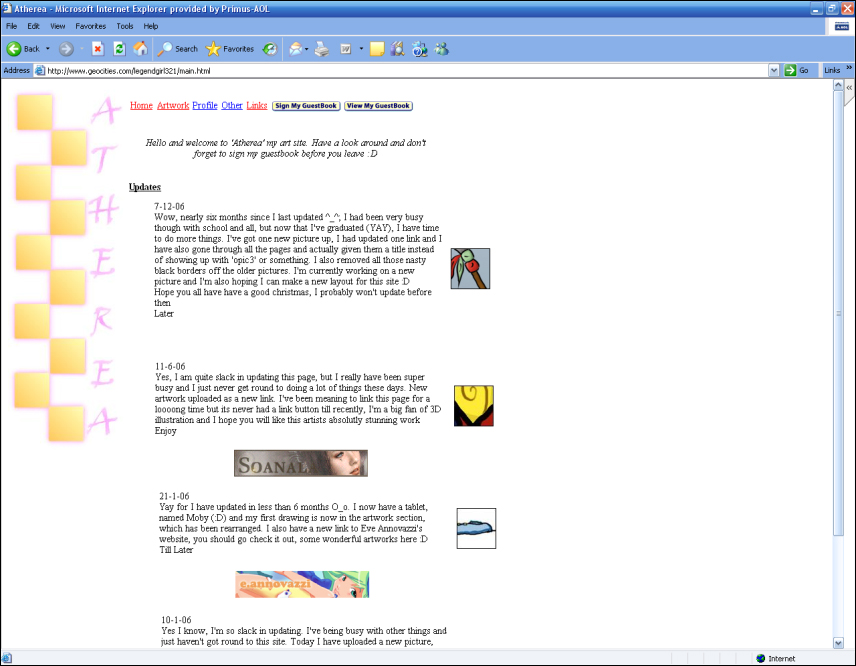This screenshot has height=666, width=856.
Task: Open the Mail envelope dropdown arrow
Action: pyautogui.click(x=306, y=49)
